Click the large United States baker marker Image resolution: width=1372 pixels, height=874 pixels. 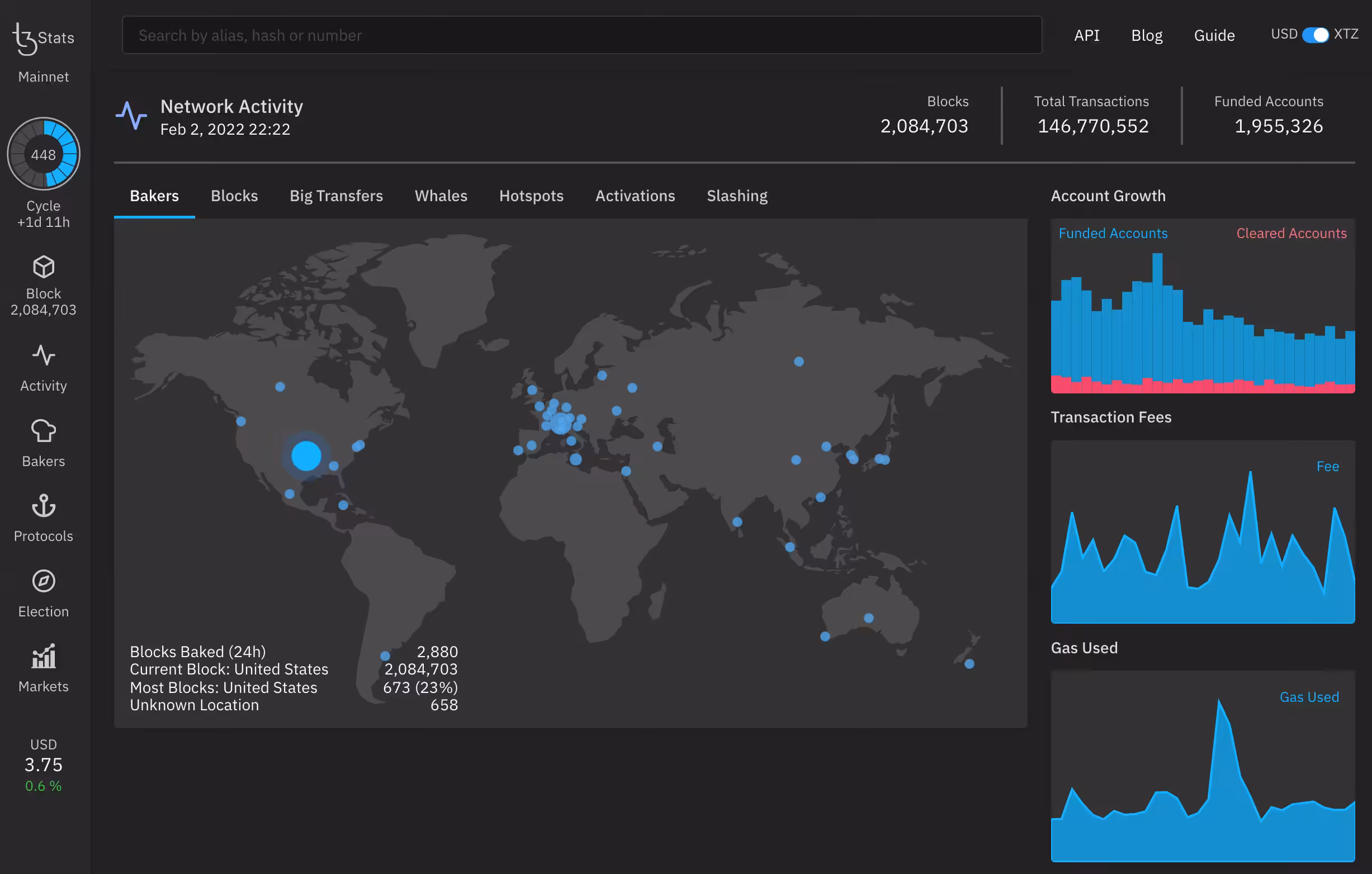click(306, 455)
